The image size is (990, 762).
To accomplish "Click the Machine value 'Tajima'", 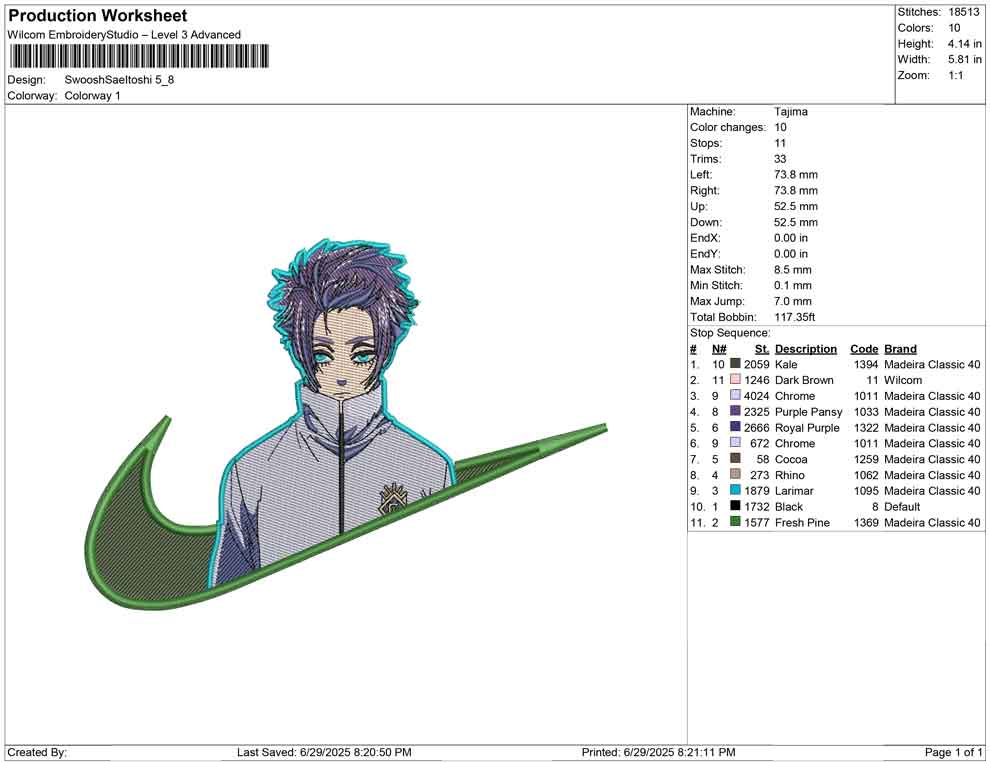I will (x=790, y=112).
